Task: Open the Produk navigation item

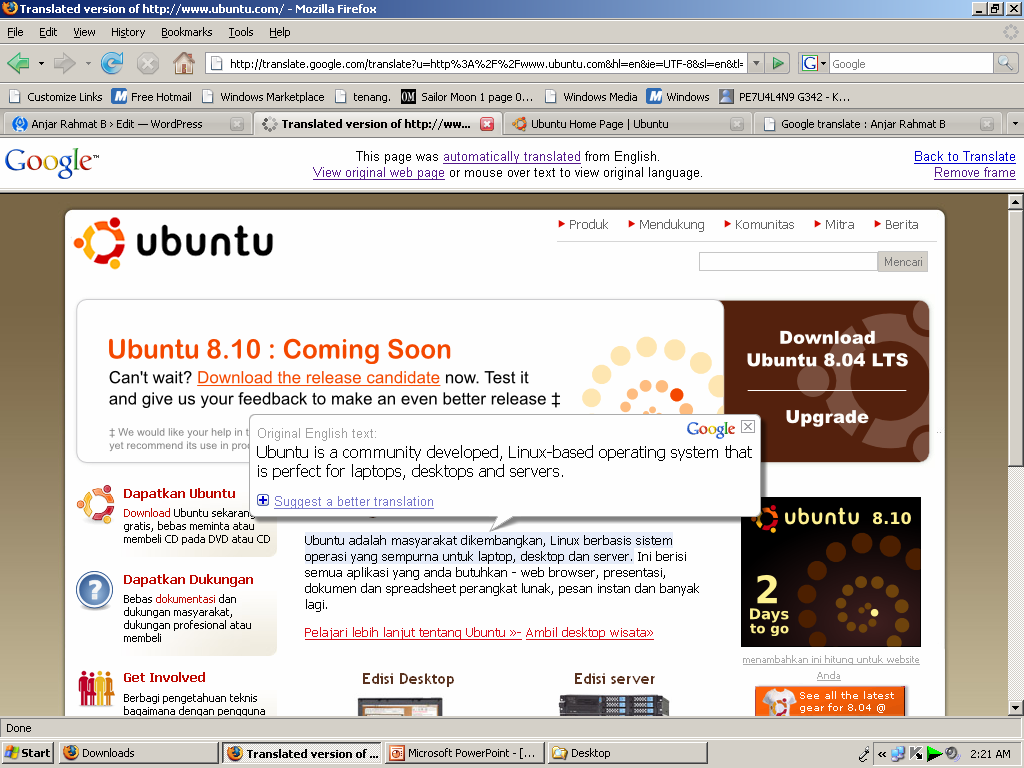Action: 583,225
